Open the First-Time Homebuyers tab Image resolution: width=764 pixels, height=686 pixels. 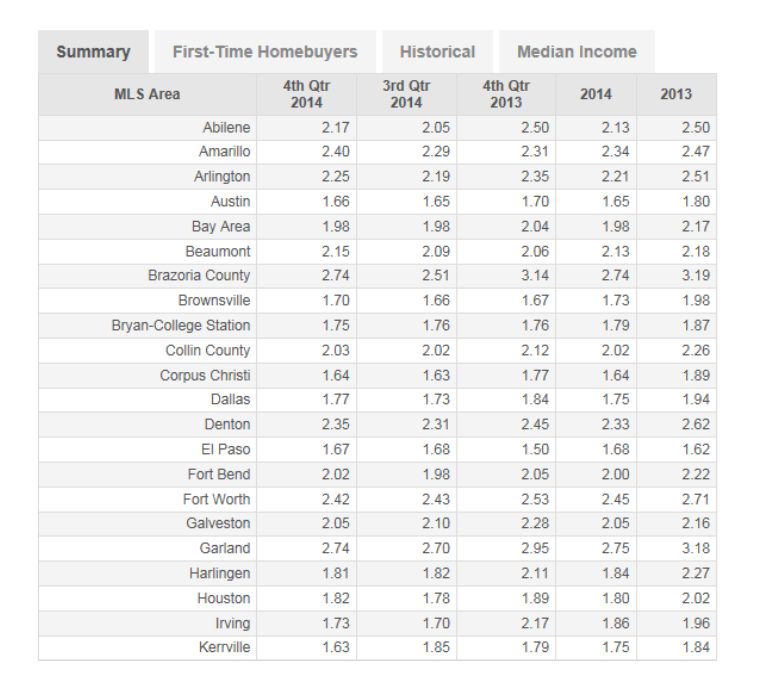click(265, 52)
